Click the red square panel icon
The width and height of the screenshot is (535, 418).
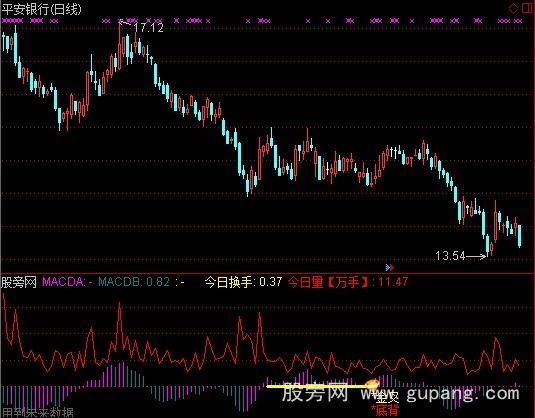[527, 8]
